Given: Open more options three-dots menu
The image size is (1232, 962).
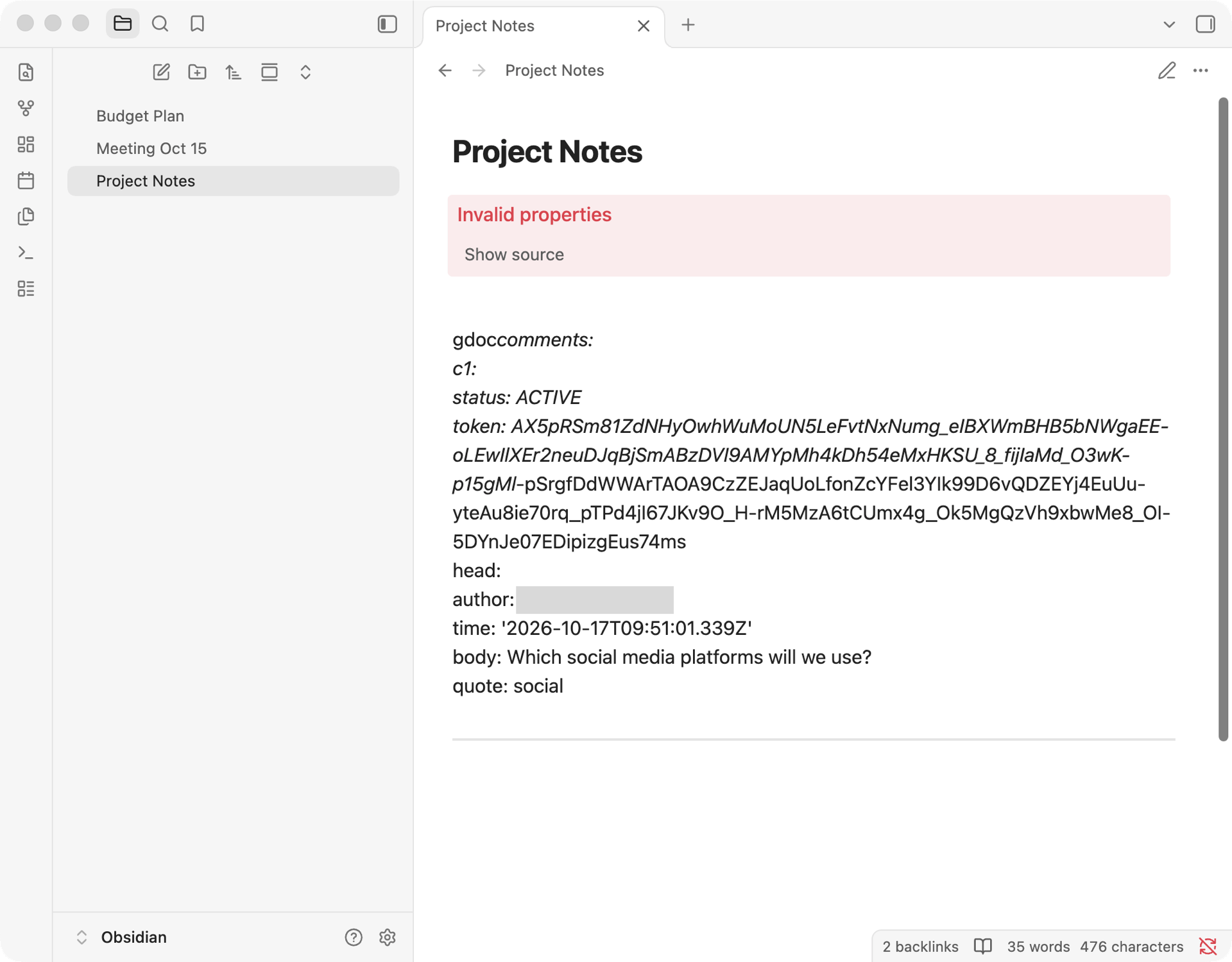Looking at the screenshot, I should 1201,71.
